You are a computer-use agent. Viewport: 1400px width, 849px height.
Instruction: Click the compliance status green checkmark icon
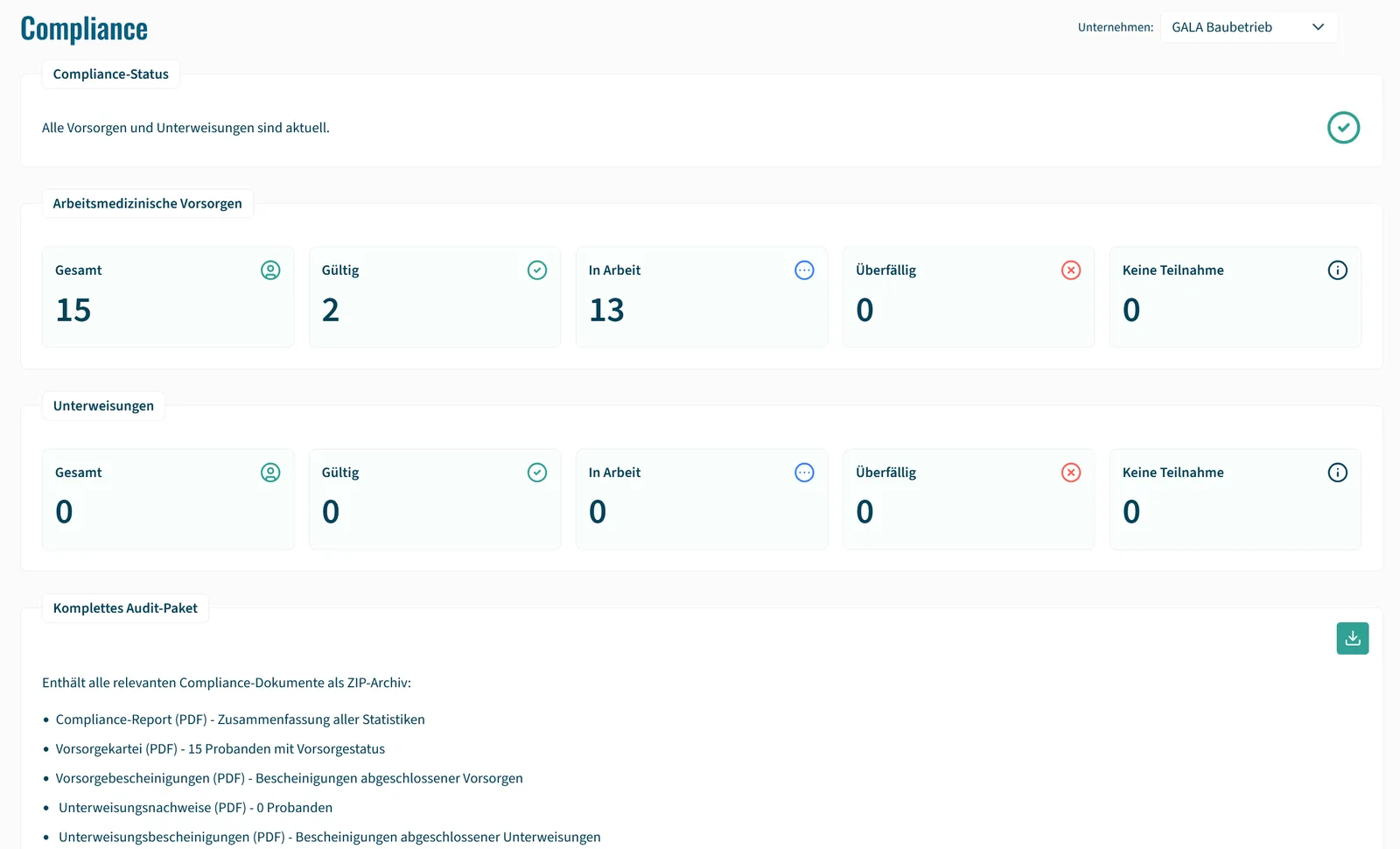coord(1343,128)
